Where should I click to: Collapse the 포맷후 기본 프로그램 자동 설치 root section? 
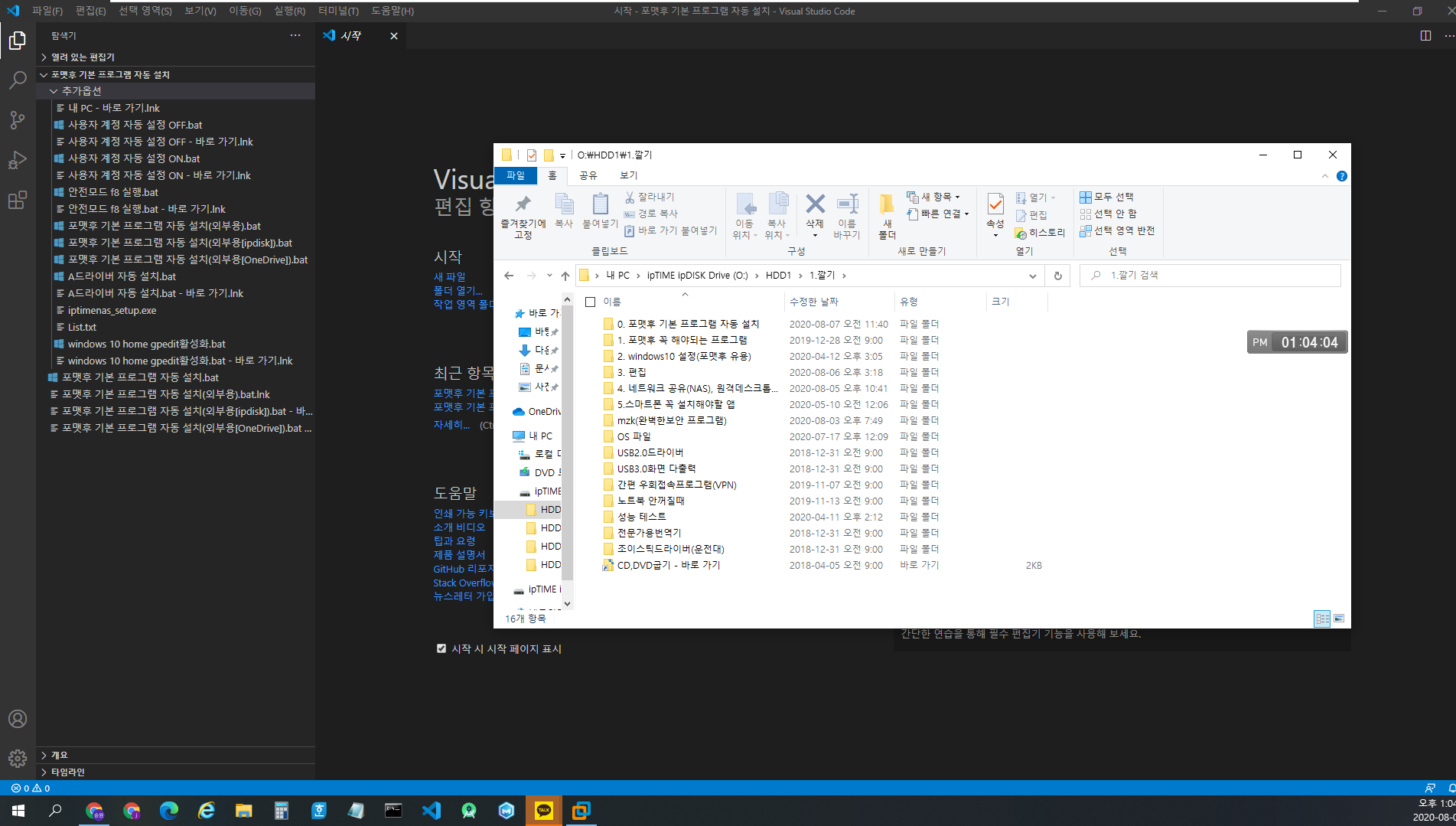[44, 74]
